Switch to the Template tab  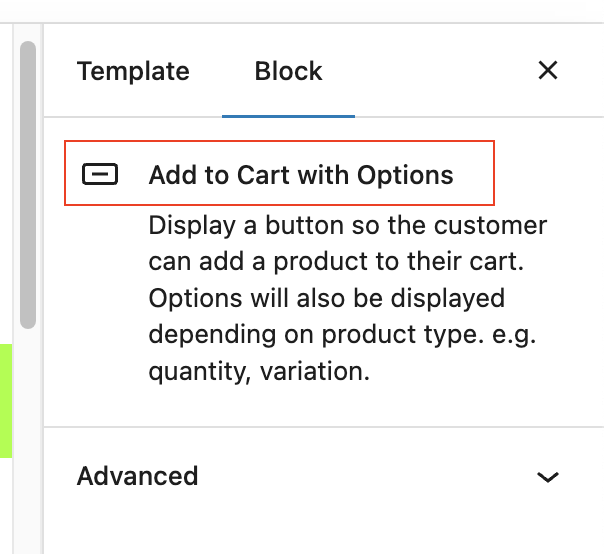tap(133, 72)
